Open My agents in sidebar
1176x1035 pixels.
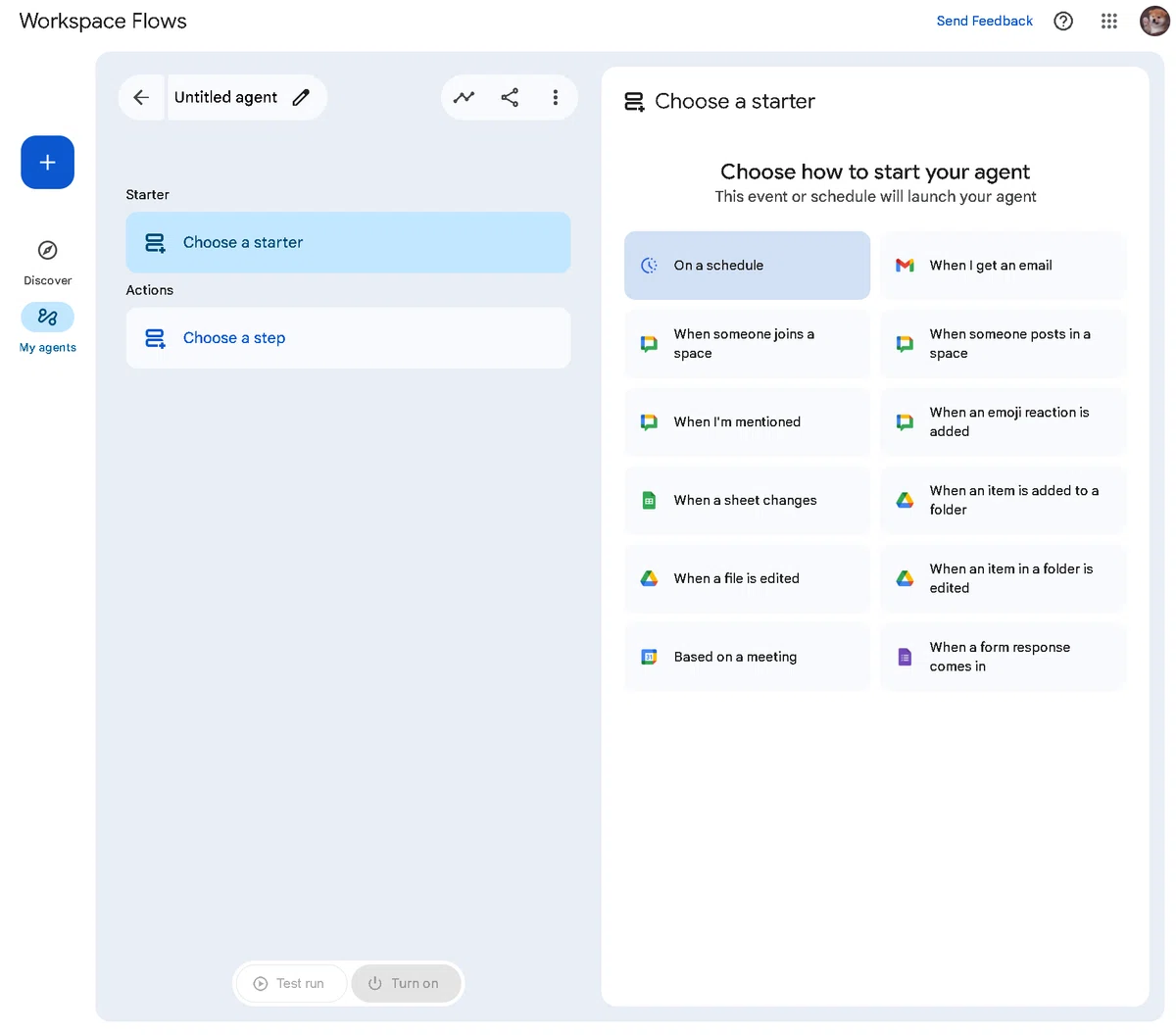(48, 328)
